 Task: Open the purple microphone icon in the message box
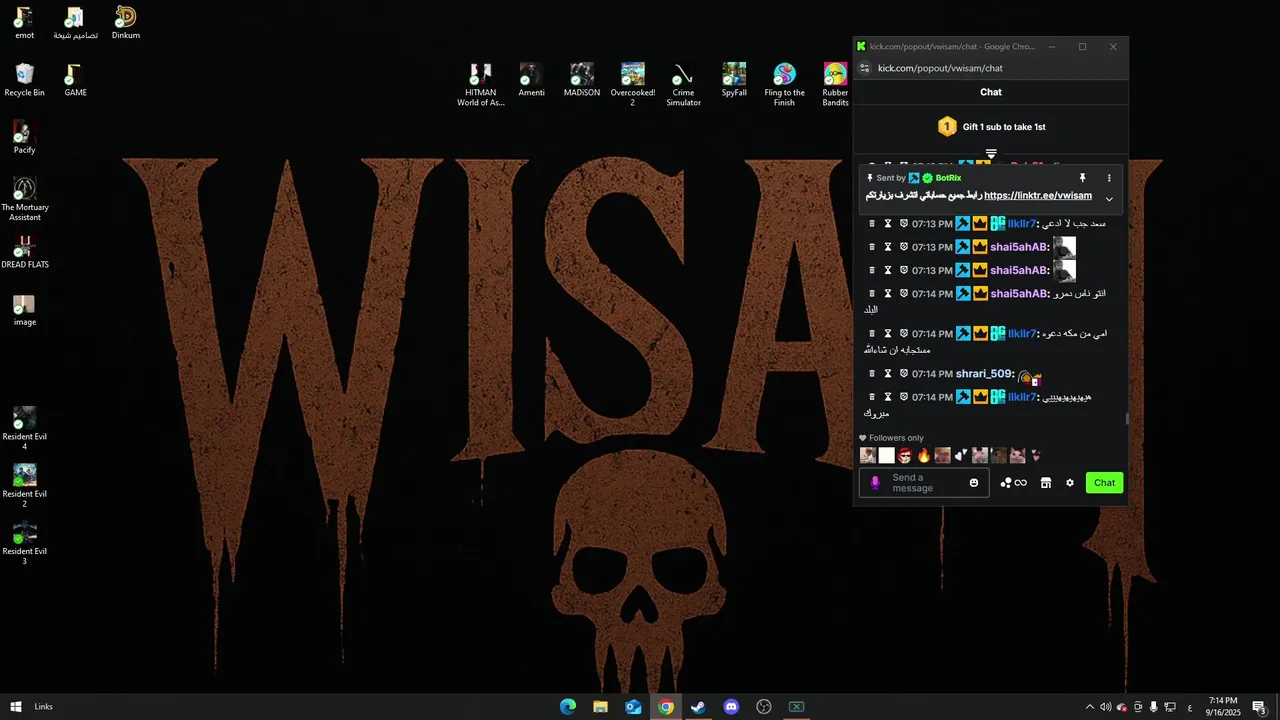[875, 483]
